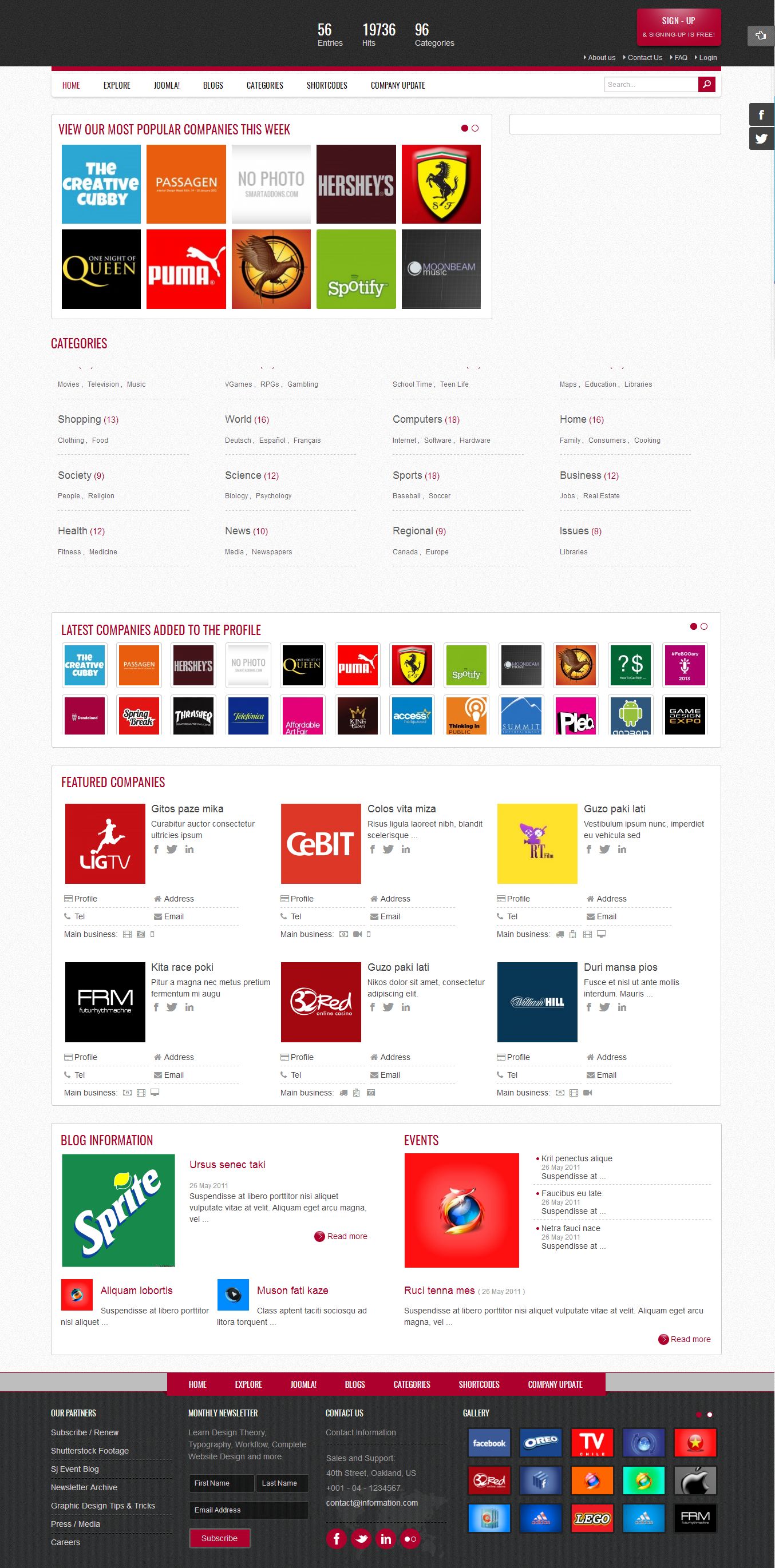This screenshot has width=775, height=1568.
Task: Open CATEGORIES in top navigation
Action: click(264, 85)
